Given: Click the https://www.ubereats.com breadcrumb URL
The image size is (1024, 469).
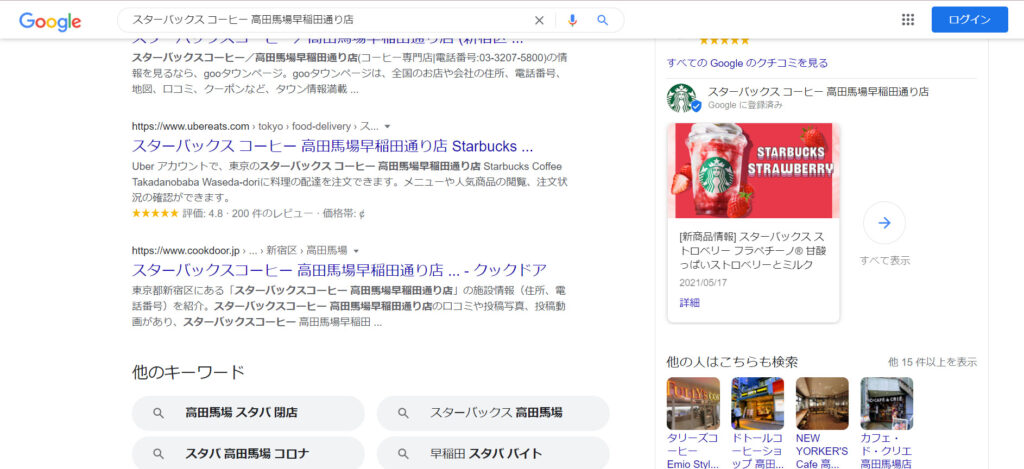Looking at the screenshot, I should [x=191, y=126].
